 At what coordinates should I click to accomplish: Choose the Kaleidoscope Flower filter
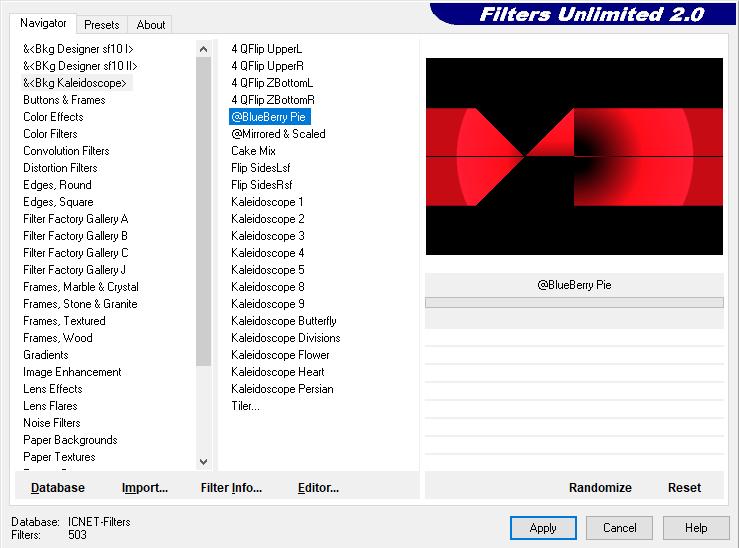point(280,355)
